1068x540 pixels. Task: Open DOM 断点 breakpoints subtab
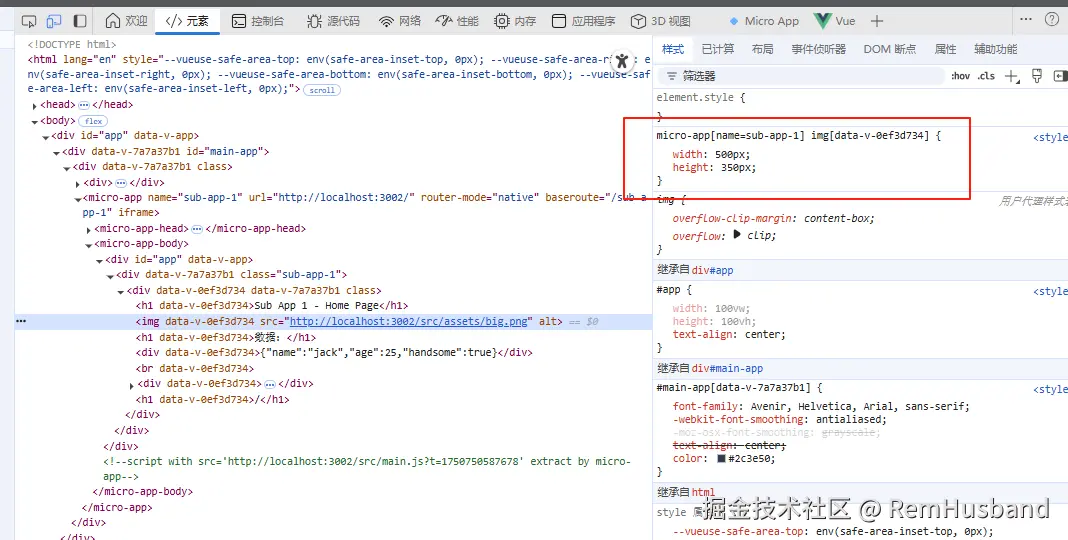[890, 49]
